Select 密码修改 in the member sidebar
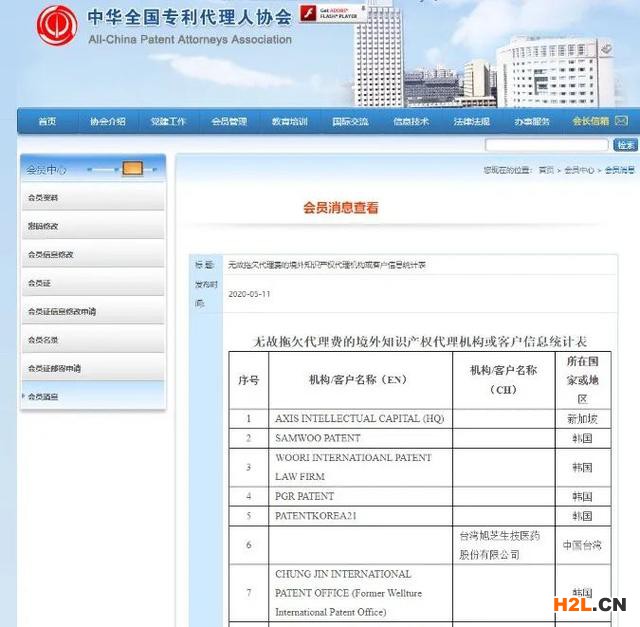Image resolution: width=640 pixels, height=627 pixels. point(44,226)
